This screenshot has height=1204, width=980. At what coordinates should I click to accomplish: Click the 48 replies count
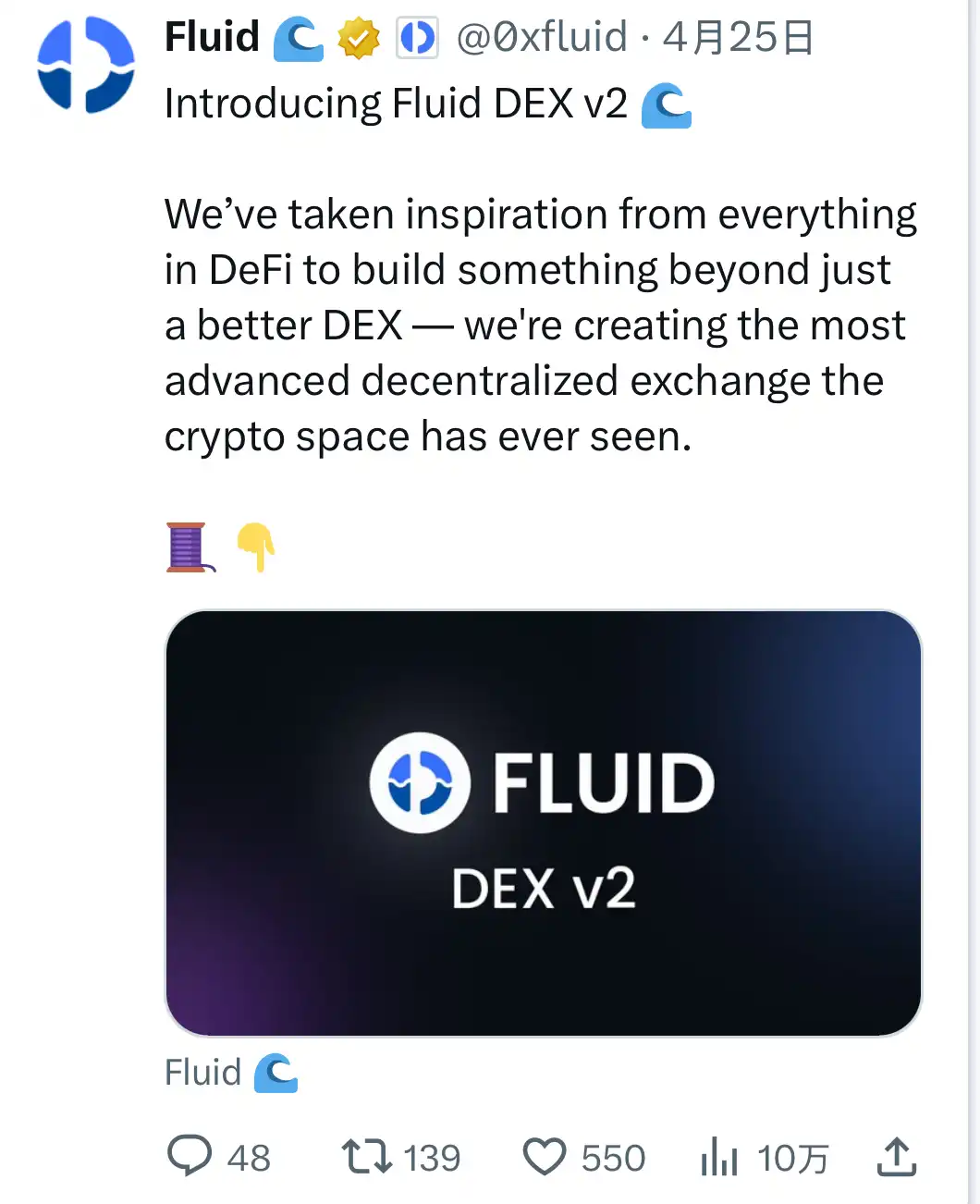click(249, 1158)
